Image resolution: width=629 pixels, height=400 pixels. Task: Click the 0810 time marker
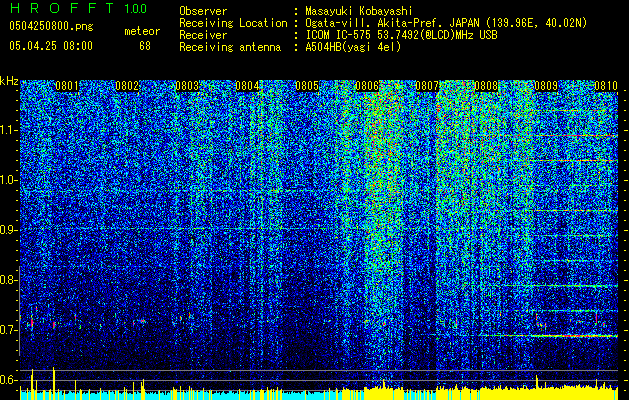(x=606, y=86)
